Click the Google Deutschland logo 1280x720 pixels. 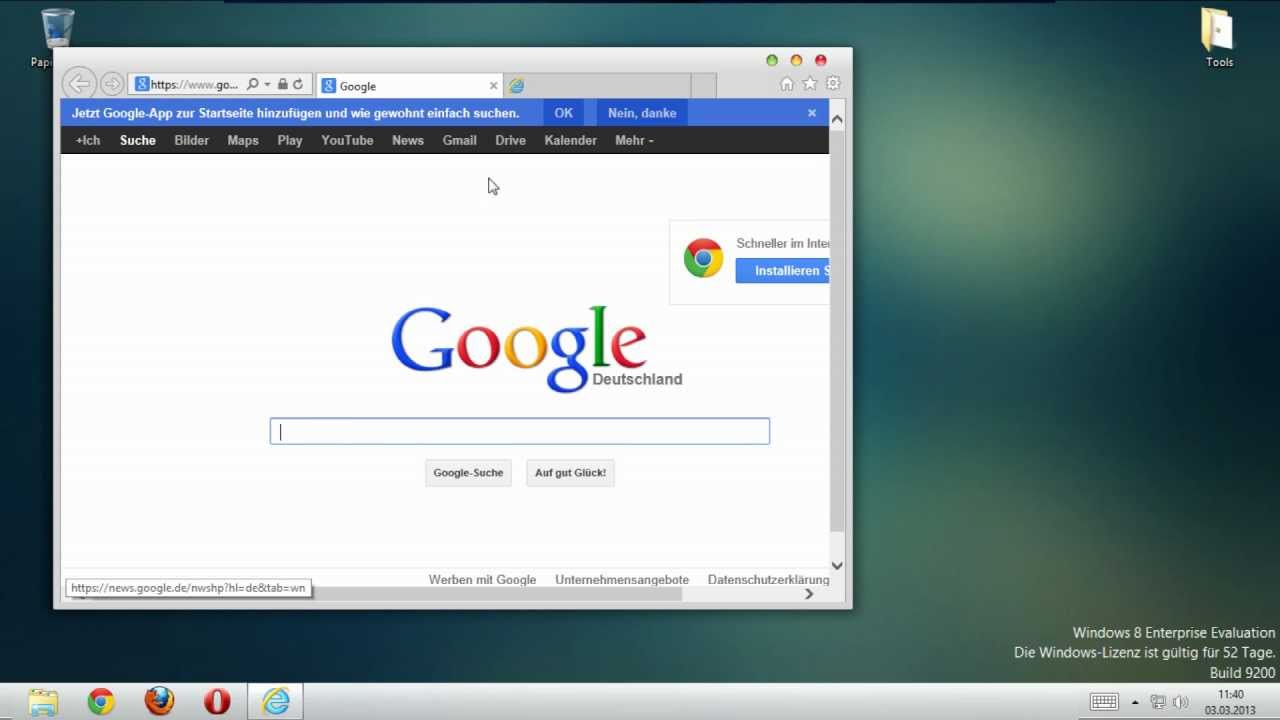pyautogui.click(x=536, y=348)
